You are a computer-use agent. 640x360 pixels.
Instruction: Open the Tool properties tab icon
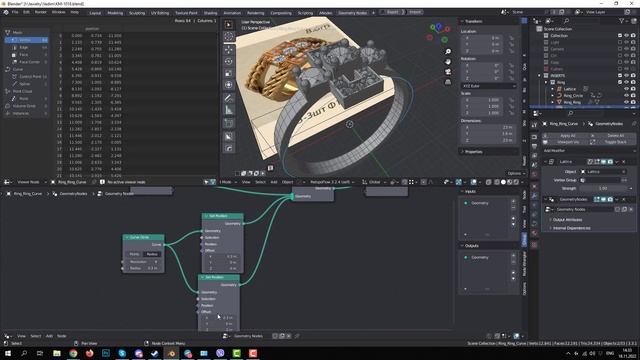click(534, 125)
